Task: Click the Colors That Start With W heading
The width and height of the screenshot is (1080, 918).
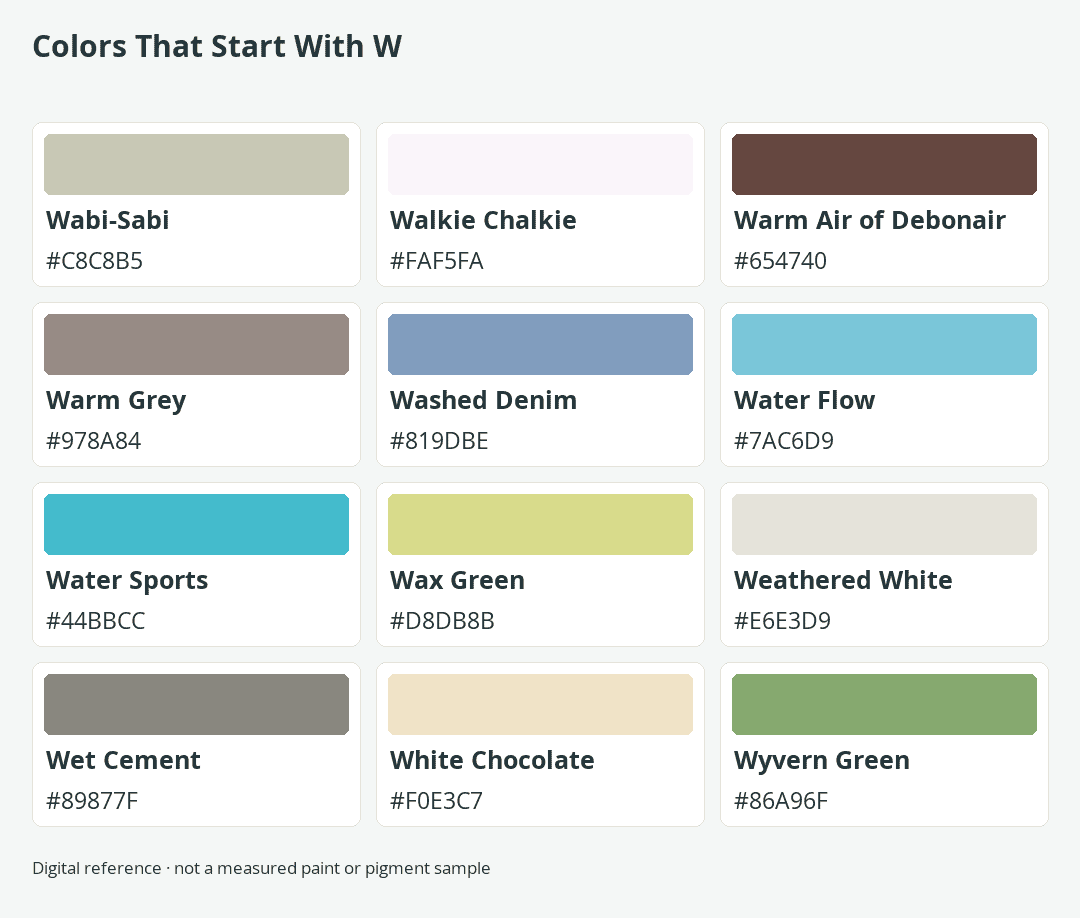Action: point(217,47)
